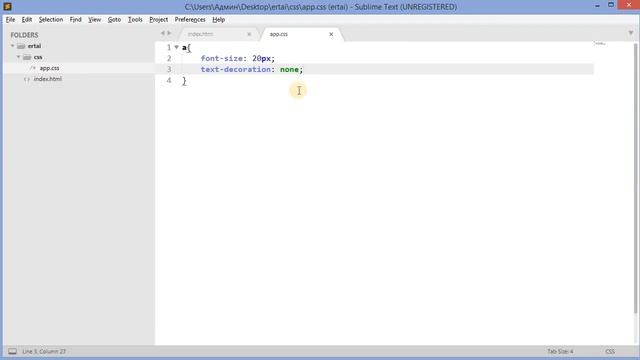The width and height of the screenshot is (640, 360).
Task: Click line number 2 in gutter
Action: [169, 58]
